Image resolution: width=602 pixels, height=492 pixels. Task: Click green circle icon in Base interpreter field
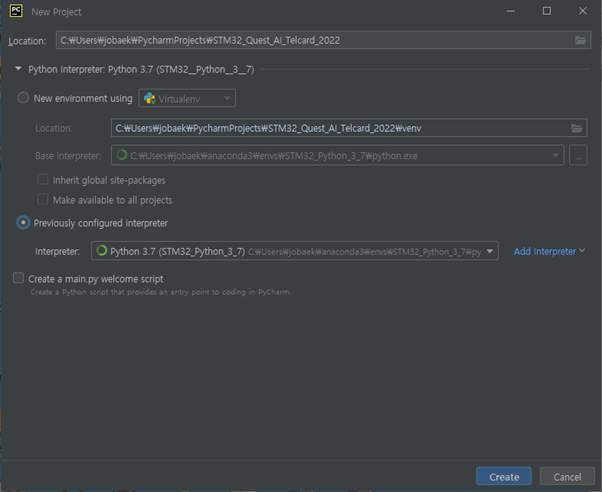click(x=122, y=155)
